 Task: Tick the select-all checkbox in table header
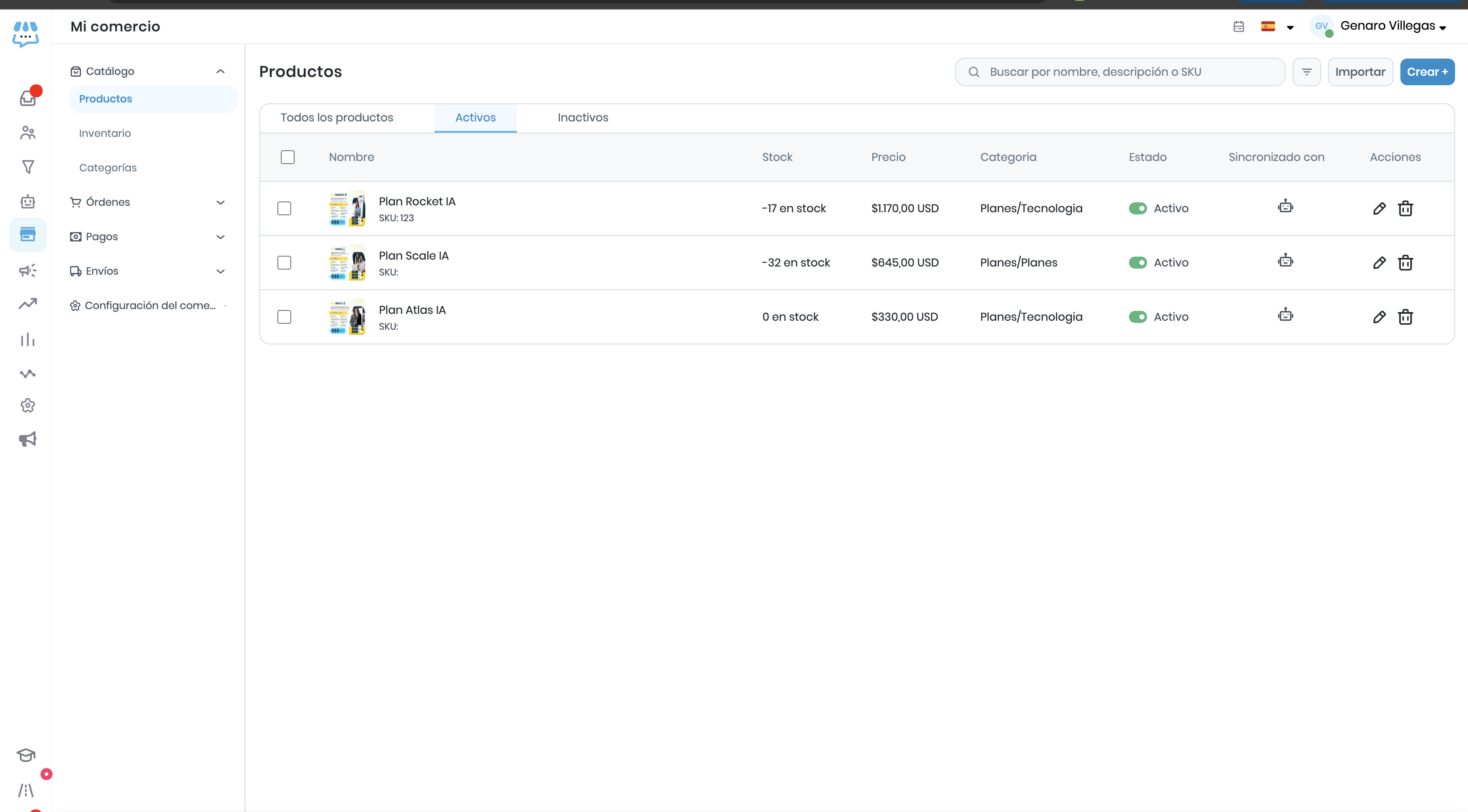[x=287, y=157]
